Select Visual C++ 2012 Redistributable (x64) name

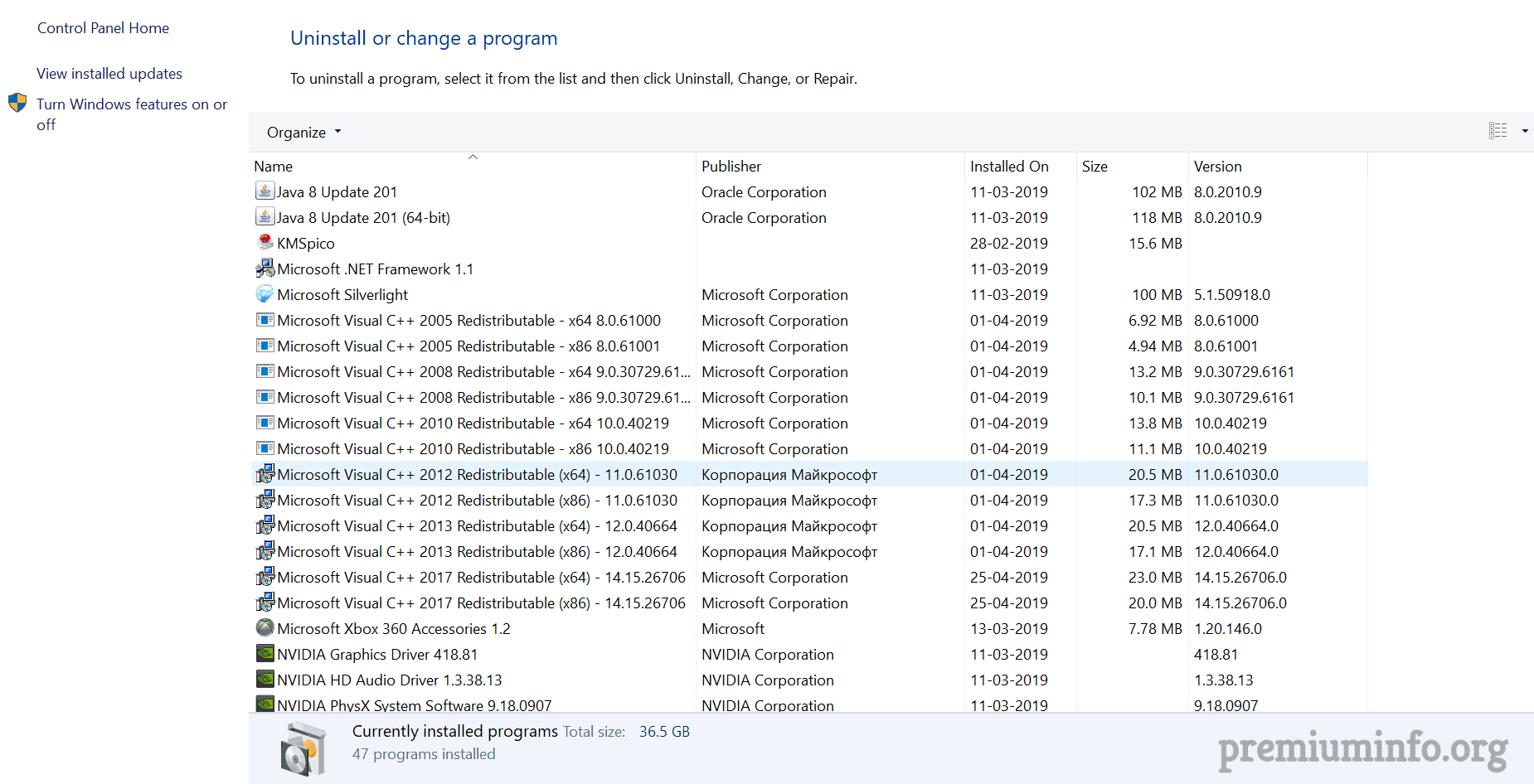[477, 475]
